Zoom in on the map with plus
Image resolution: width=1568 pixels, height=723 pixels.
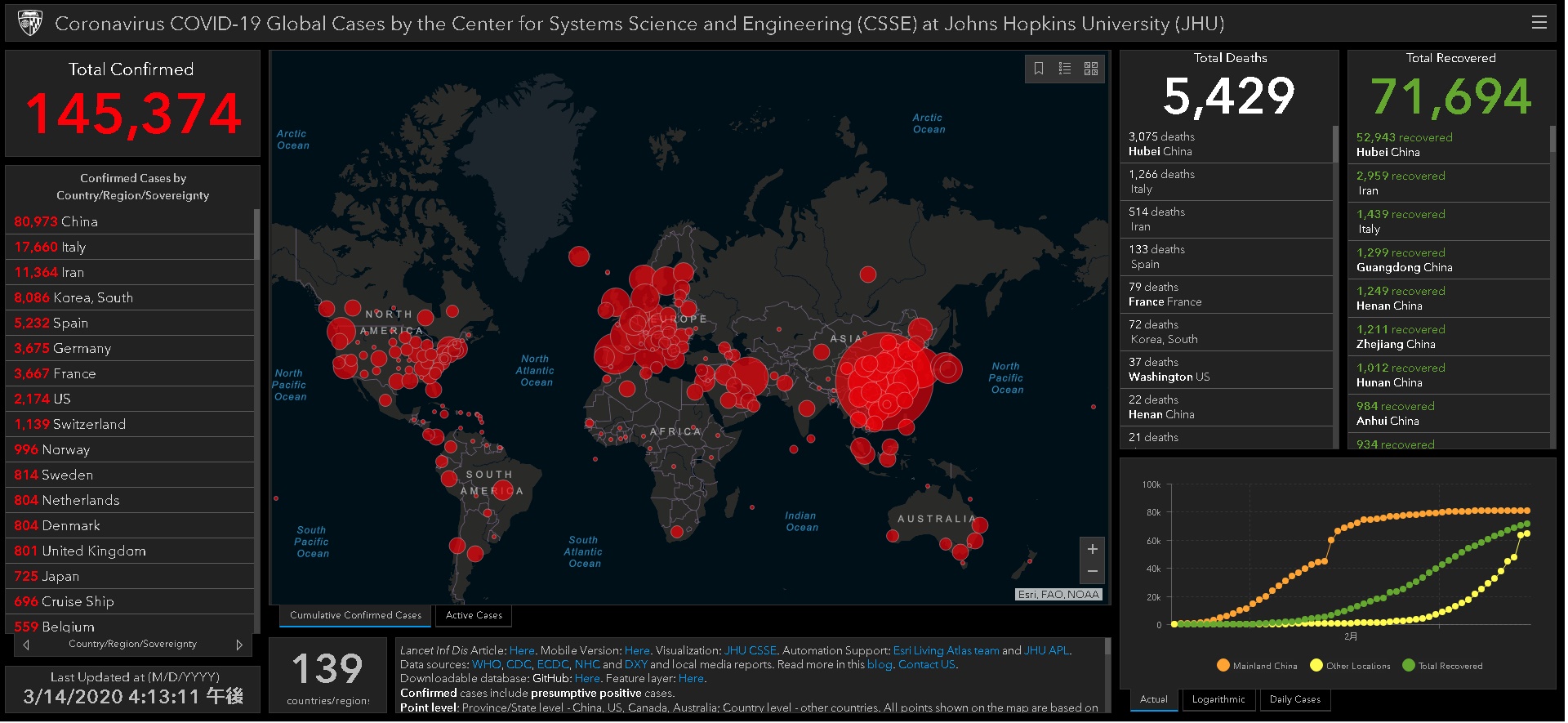tap(1092, 549)
